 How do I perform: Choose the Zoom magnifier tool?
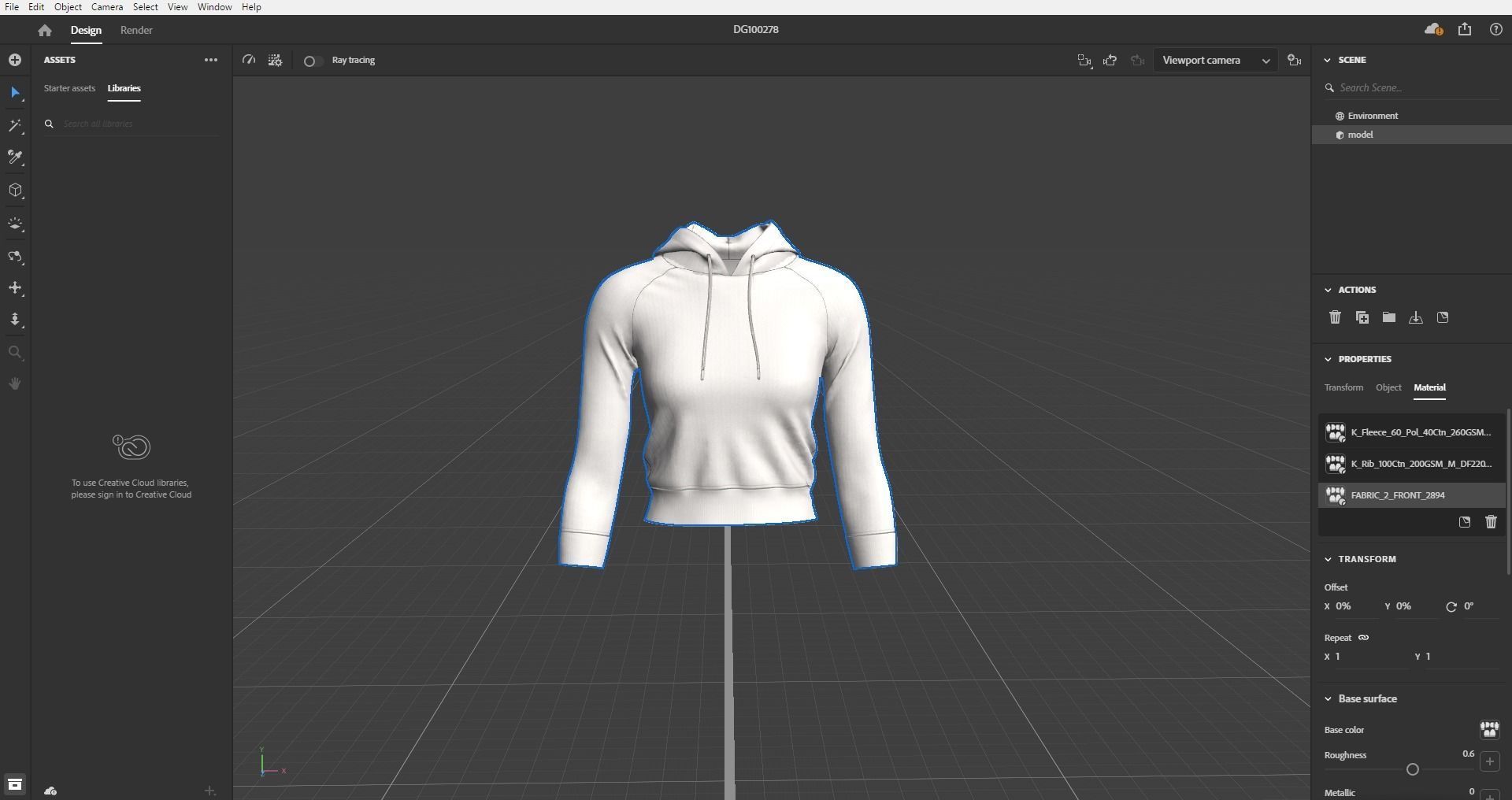point(15,353)
